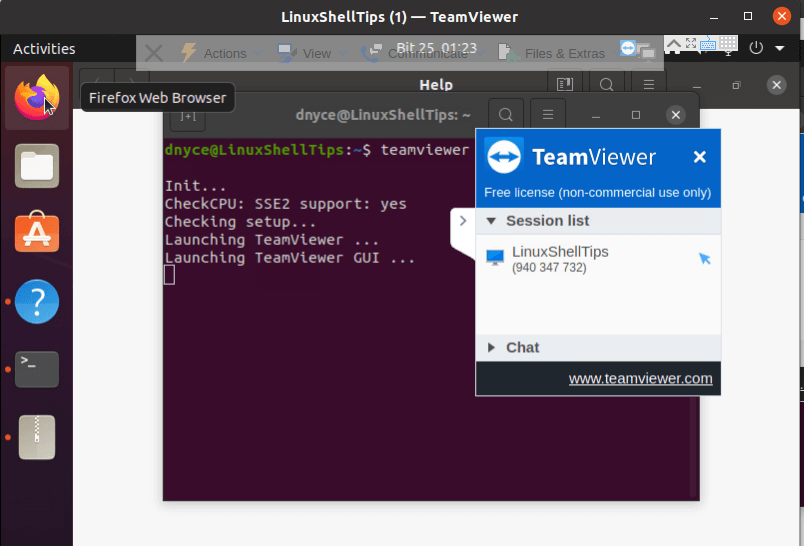Click the 'teamviewer' command in terminal prompt
Image resolution: width=804 pixels, height=546 pixels.
[x=425, y=150]
